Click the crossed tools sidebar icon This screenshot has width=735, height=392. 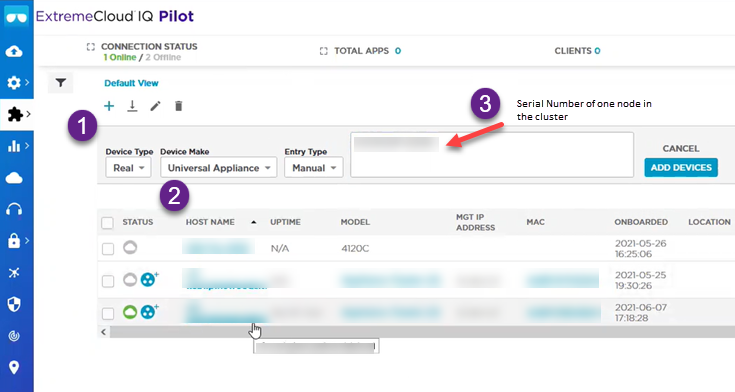[14, 272]
